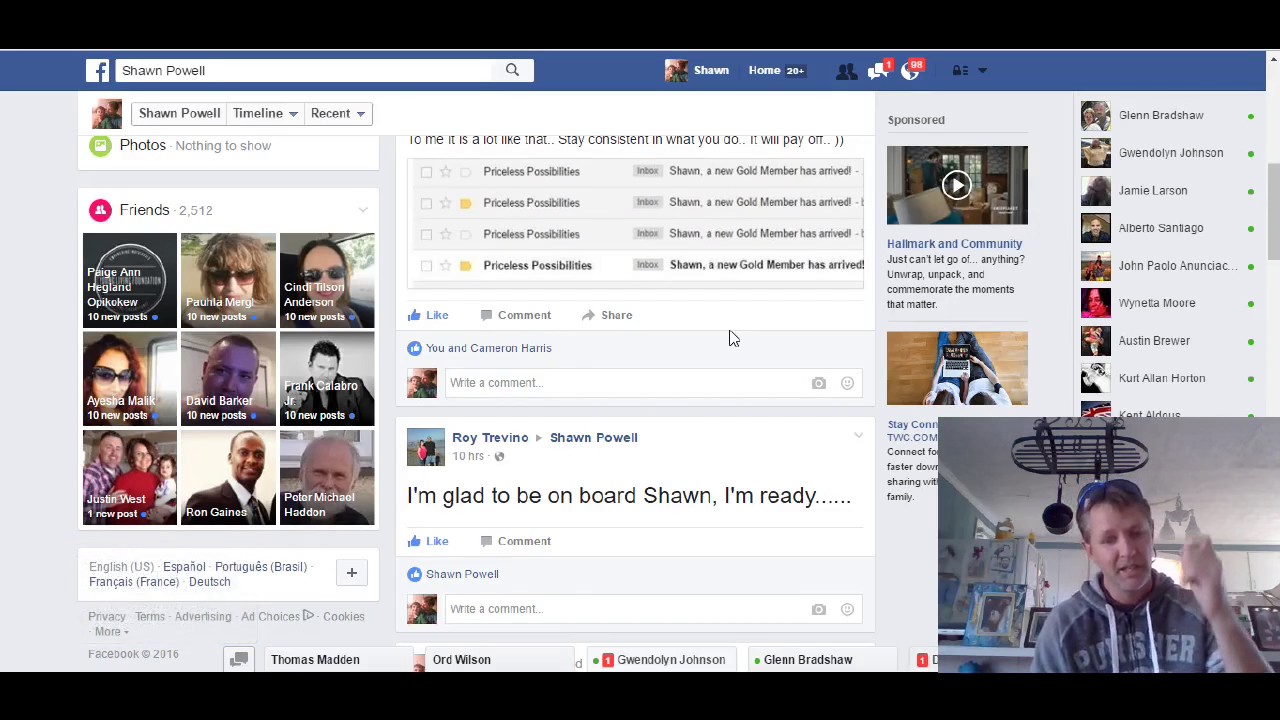Go to Home in the top bar
Viewport: 1280px width, 720px height.
[x=764, y=70]
